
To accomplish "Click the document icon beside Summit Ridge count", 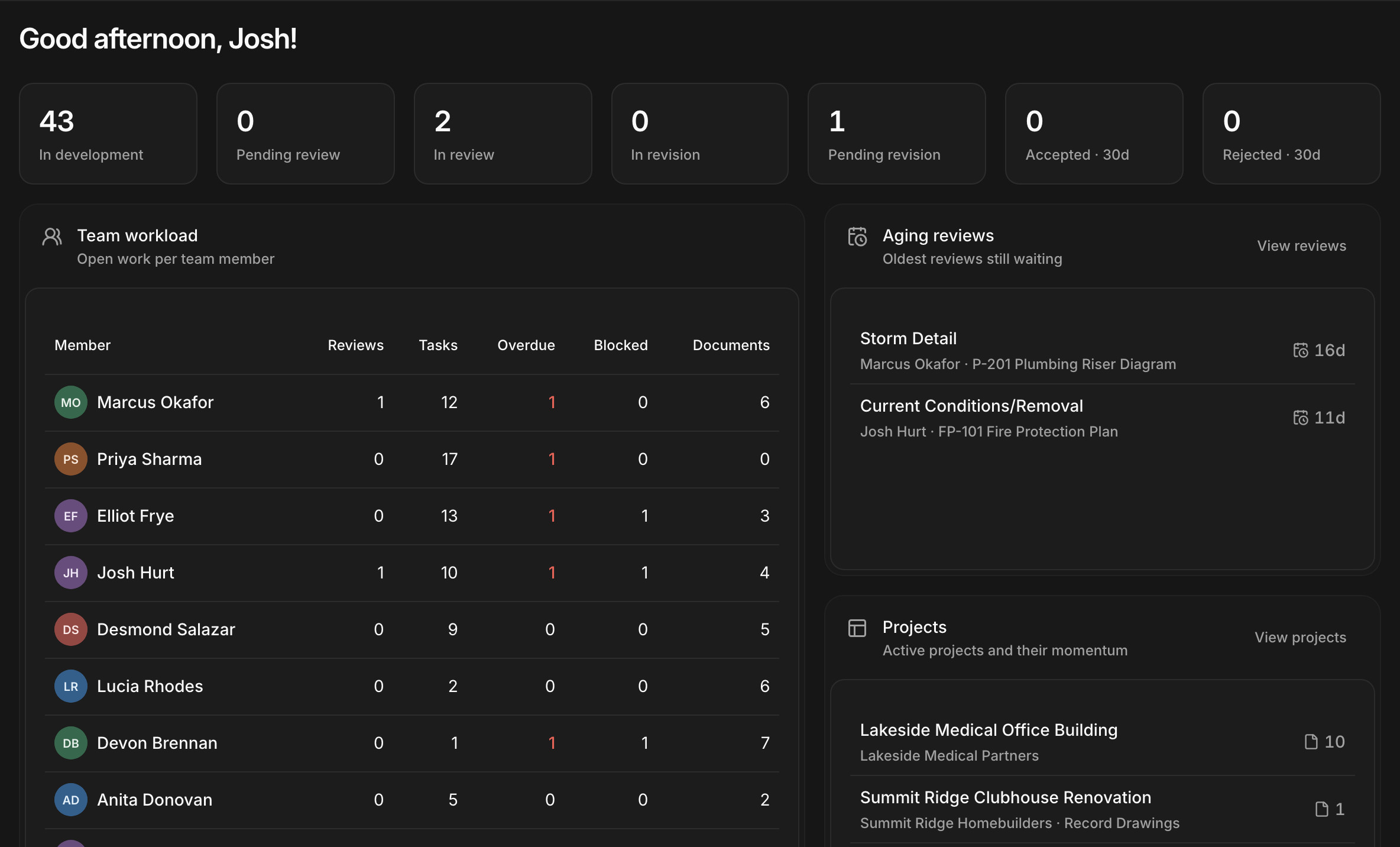I will click(x=1322, y=809).
